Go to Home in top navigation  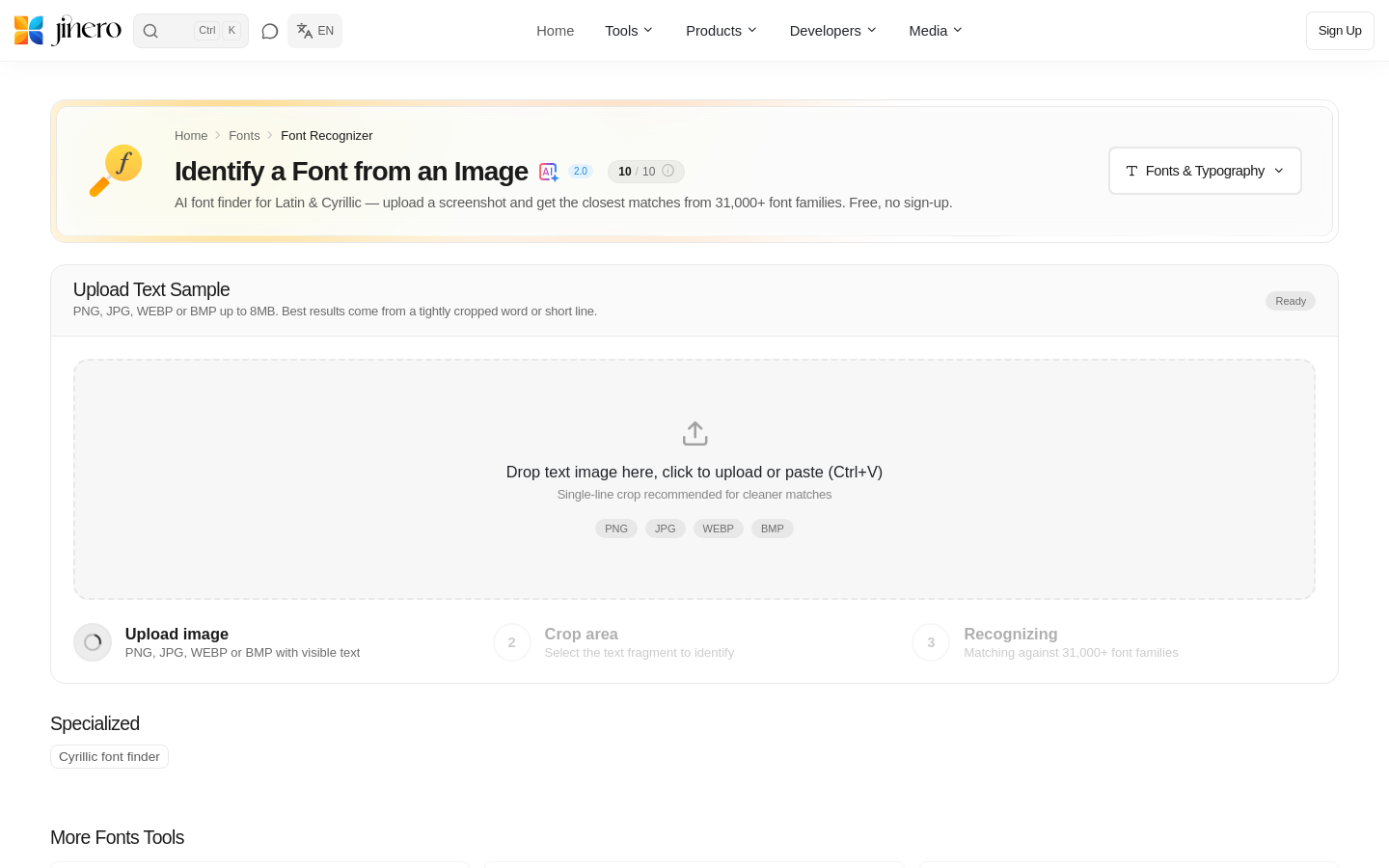[556, 31]
